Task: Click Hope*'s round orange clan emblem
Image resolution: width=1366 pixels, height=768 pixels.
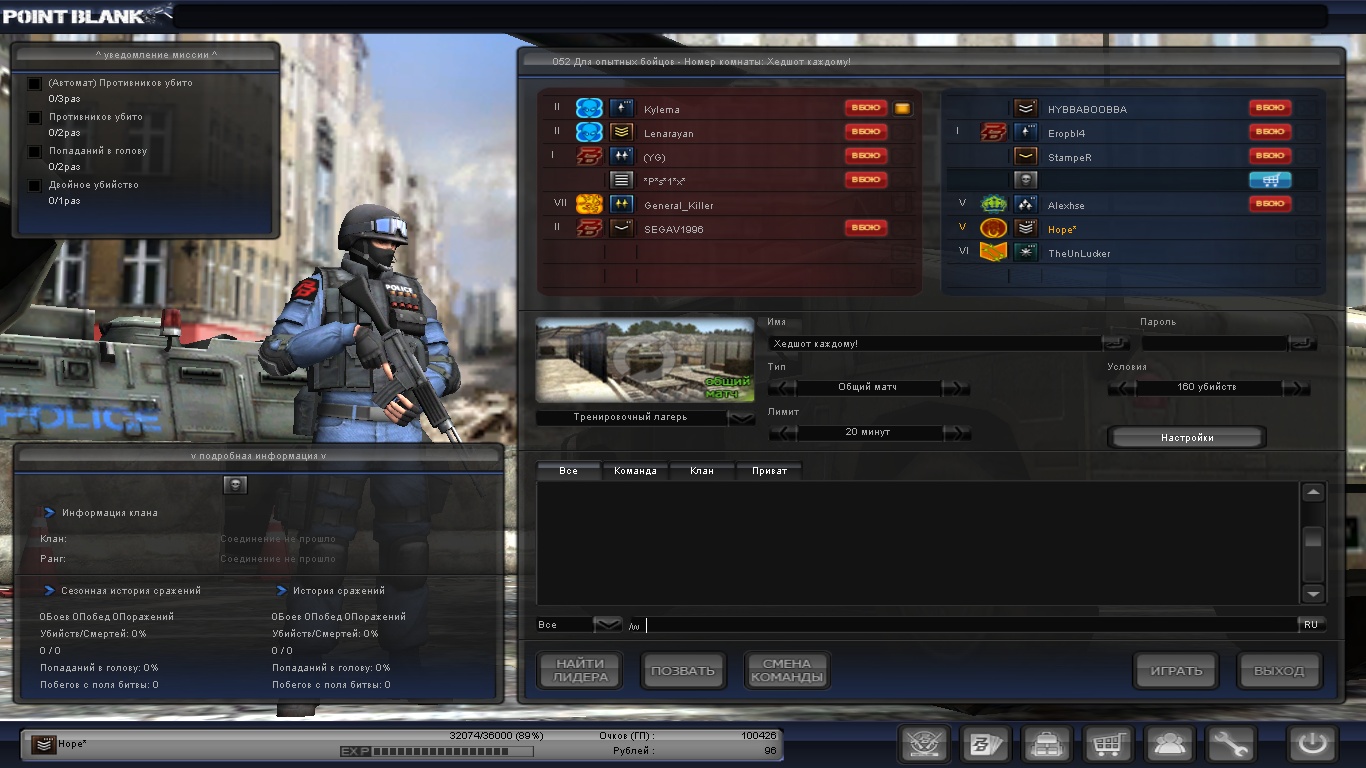Action: click(993, 228)
